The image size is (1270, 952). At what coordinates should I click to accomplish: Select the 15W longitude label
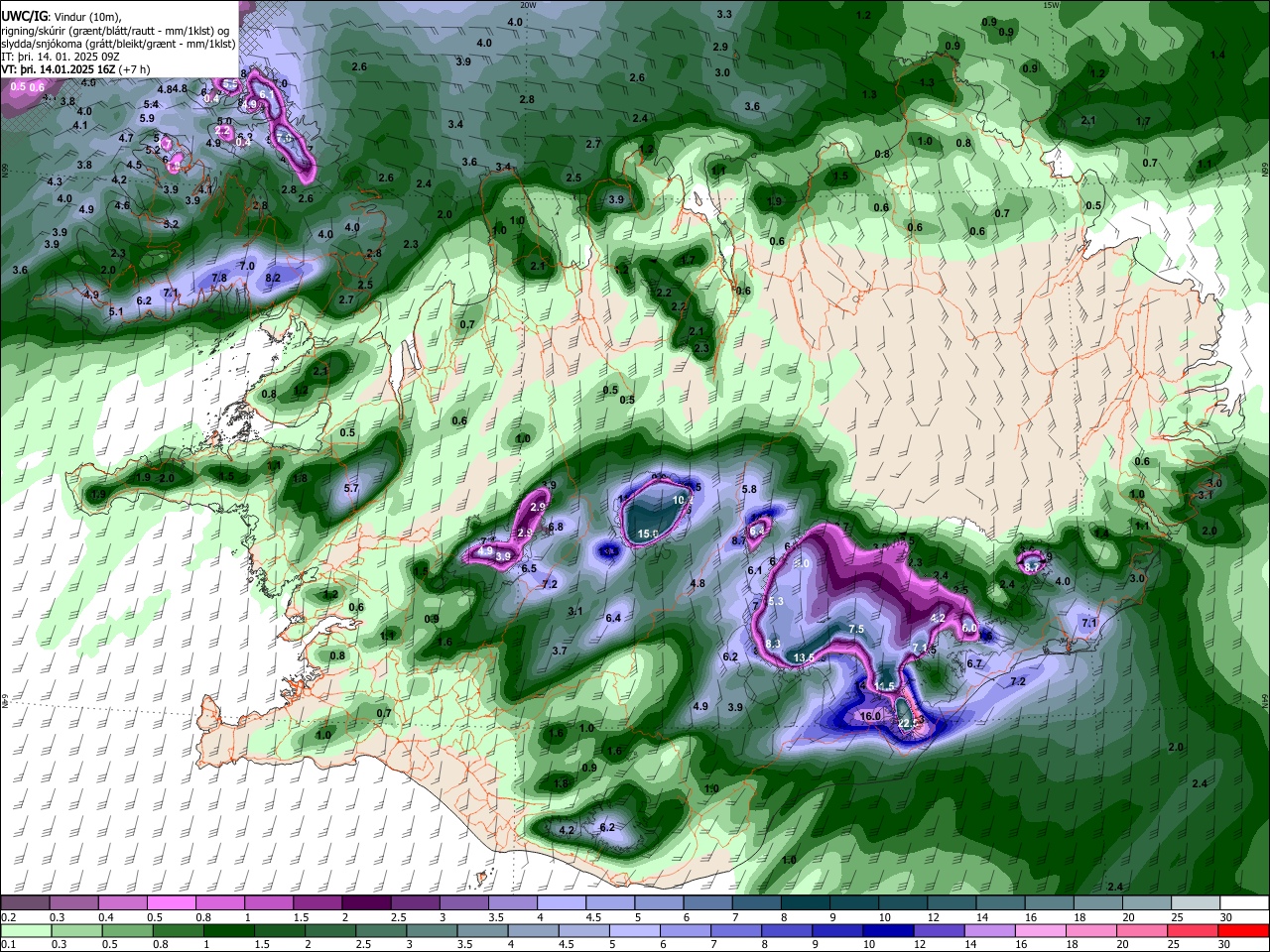click(x=1051, y=5)
